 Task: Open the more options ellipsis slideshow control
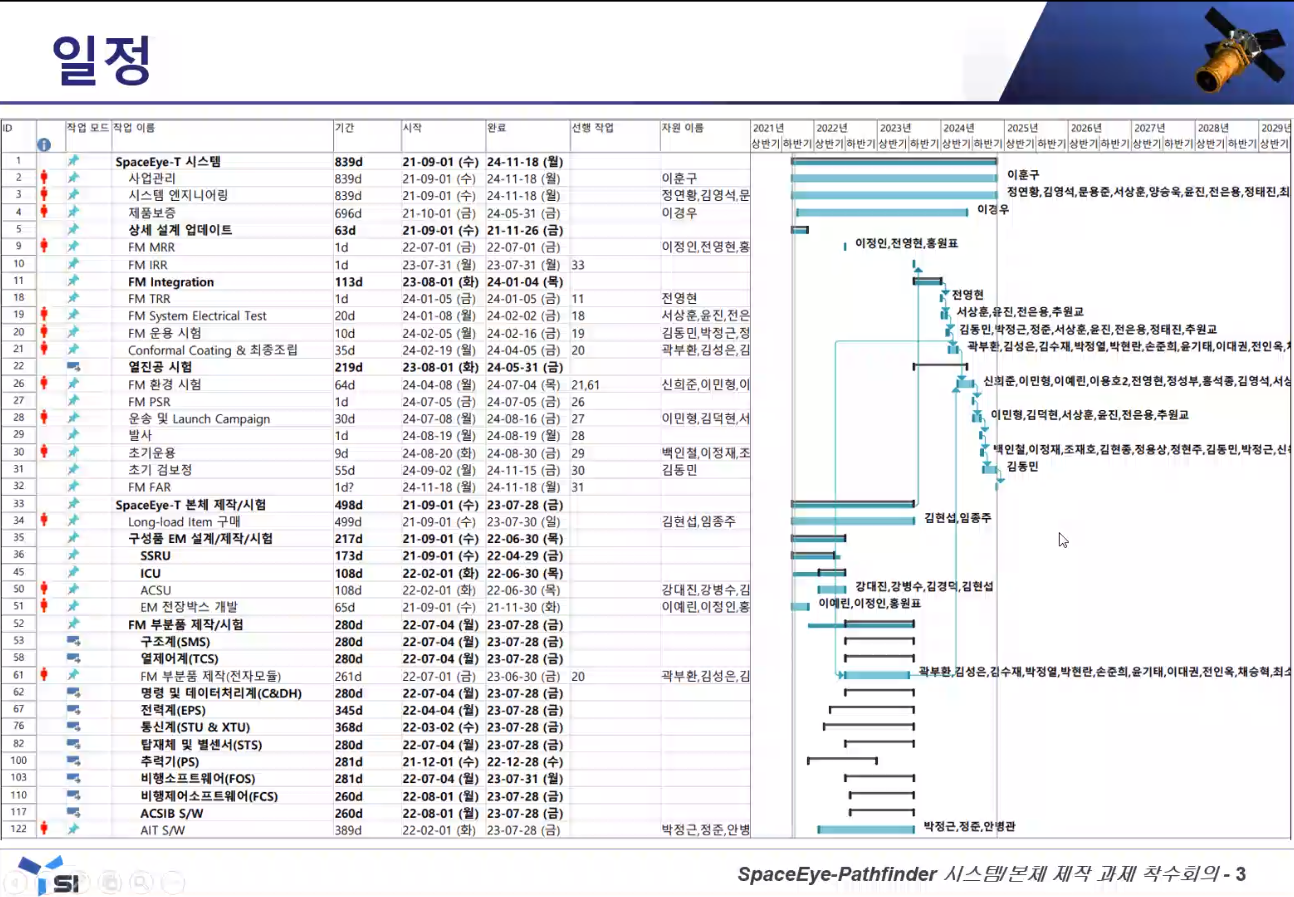coord(174,882)
